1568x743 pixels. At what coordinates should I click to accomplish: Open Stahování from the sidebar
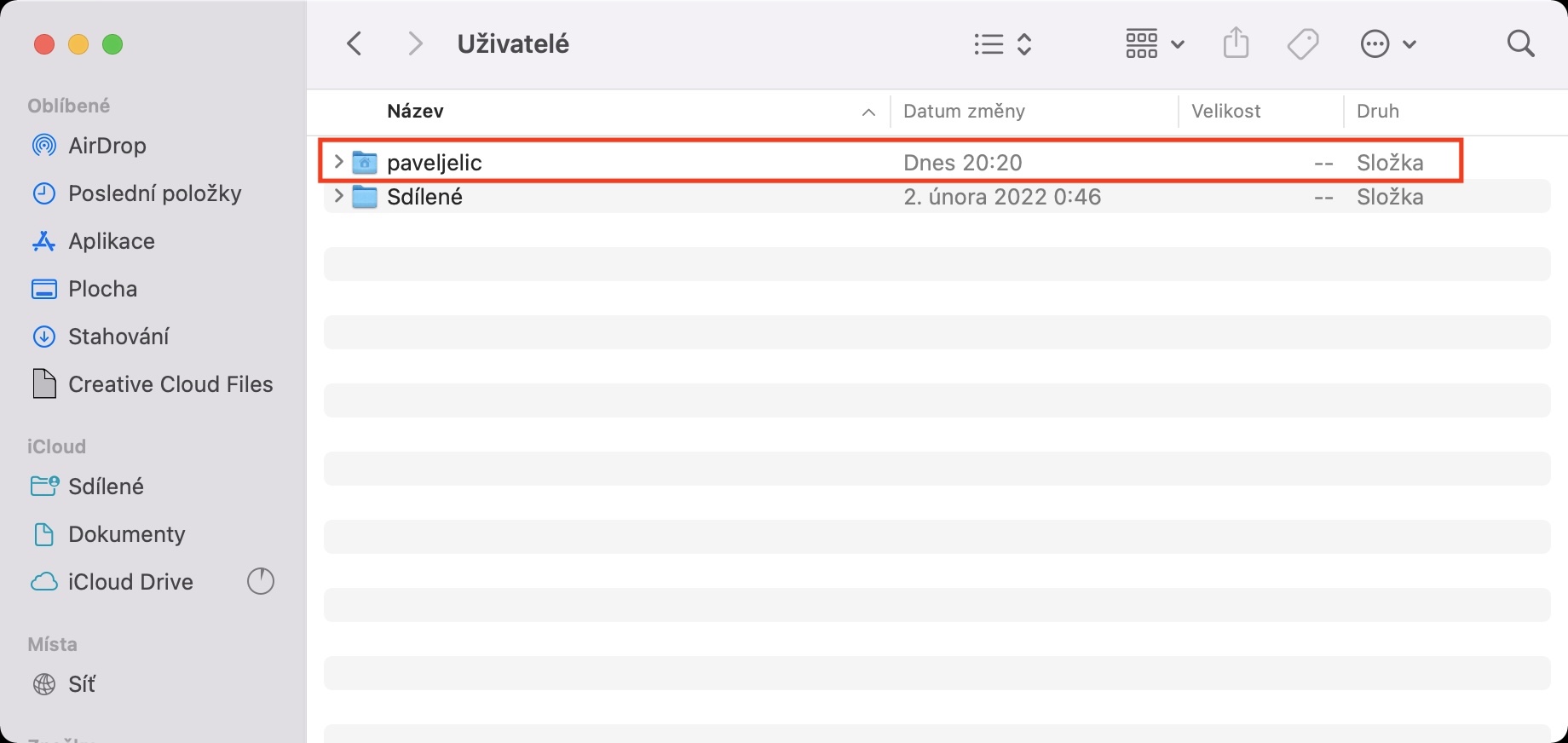(118, 337)
